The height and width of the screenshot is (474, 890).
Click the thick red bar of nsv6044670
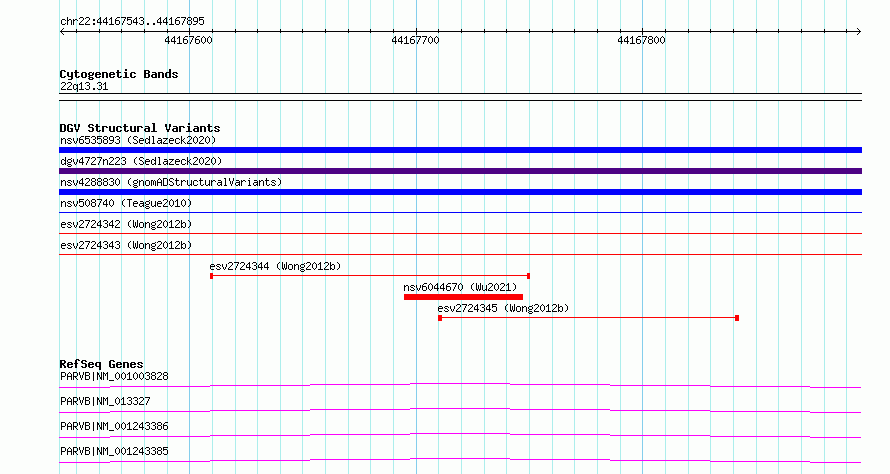(463, 297)
